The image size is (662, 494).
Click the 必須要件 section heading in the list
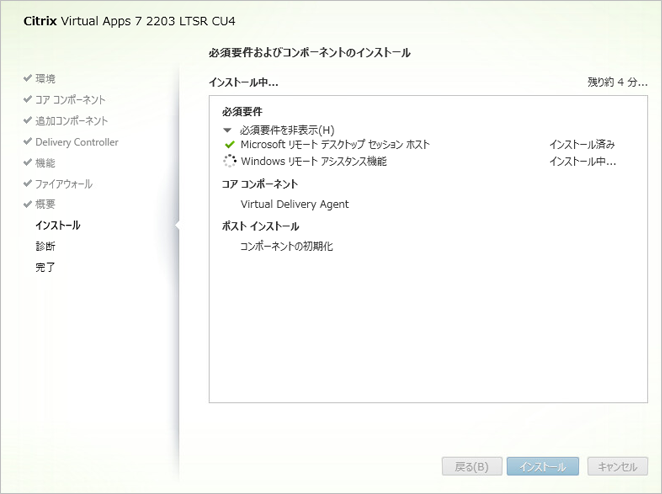tap(242, 112)
